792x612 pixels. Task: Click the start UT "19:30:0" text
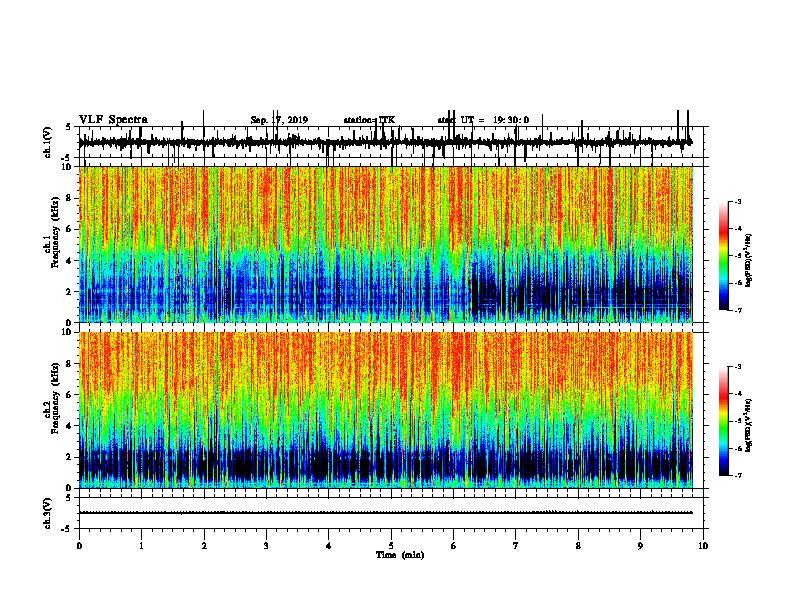point(511,120)
